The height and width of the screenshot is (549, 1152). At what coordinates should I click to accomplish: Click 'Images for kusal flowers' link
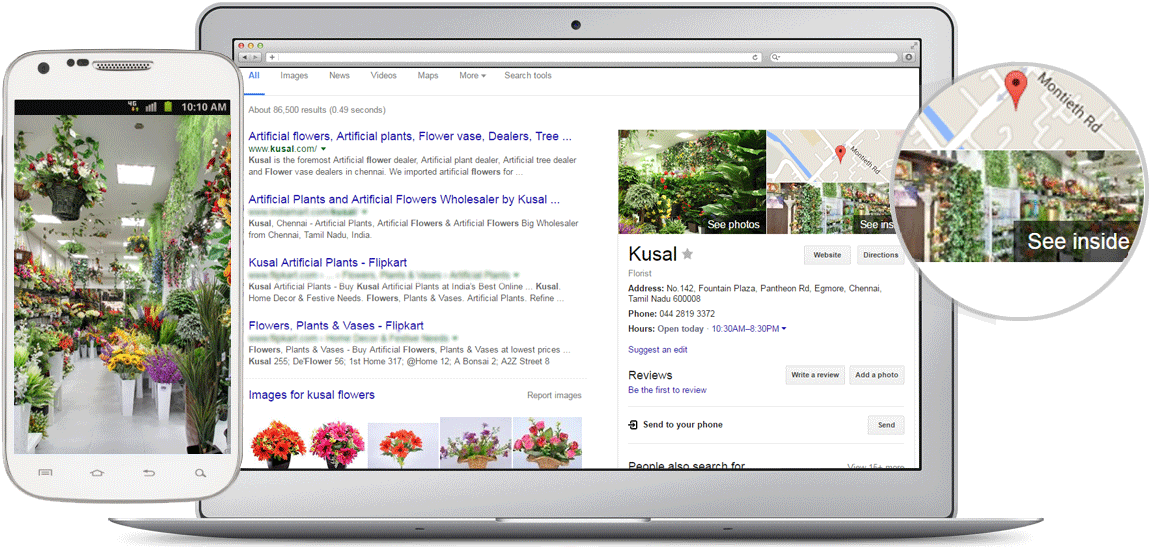tap(312, 395)
